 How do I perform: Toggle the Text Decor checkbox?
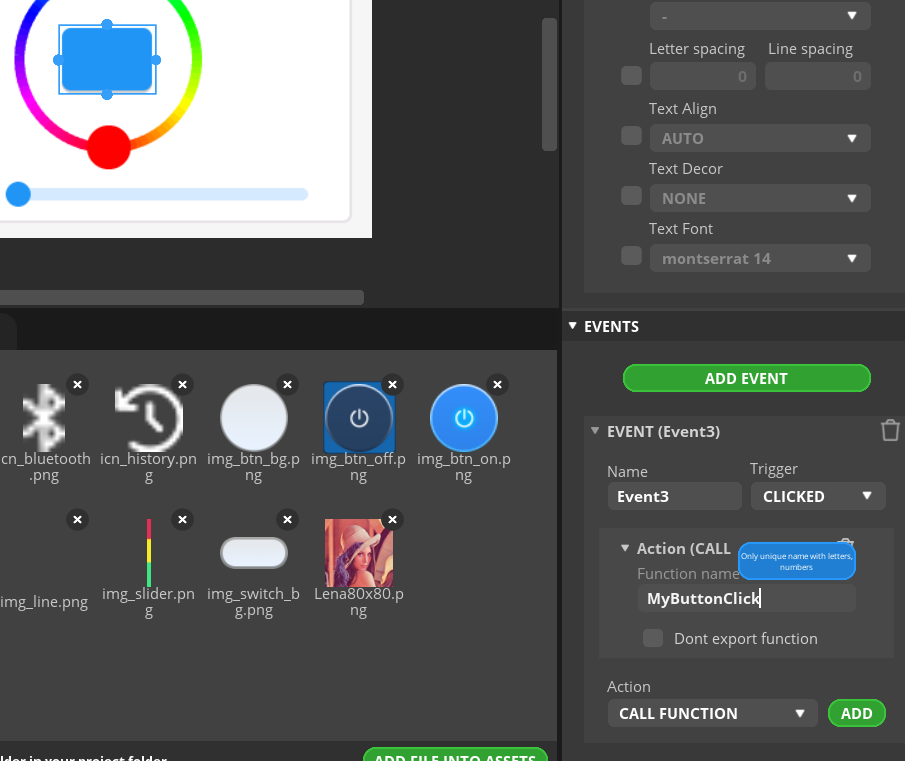click(631, 196)
